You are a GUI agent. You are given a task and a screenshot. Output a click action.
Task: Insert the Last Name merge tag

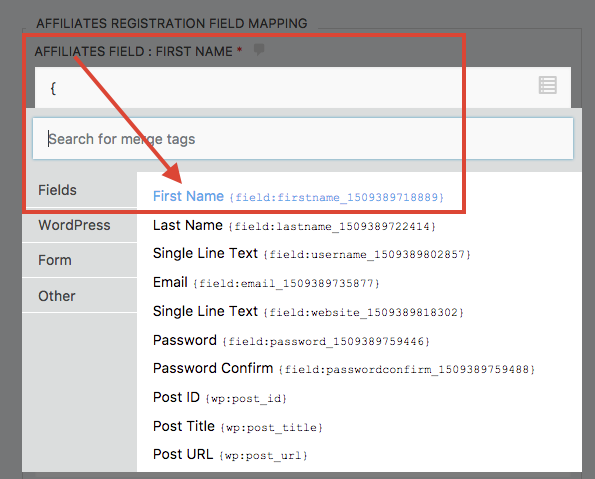[x=294, y=225]
